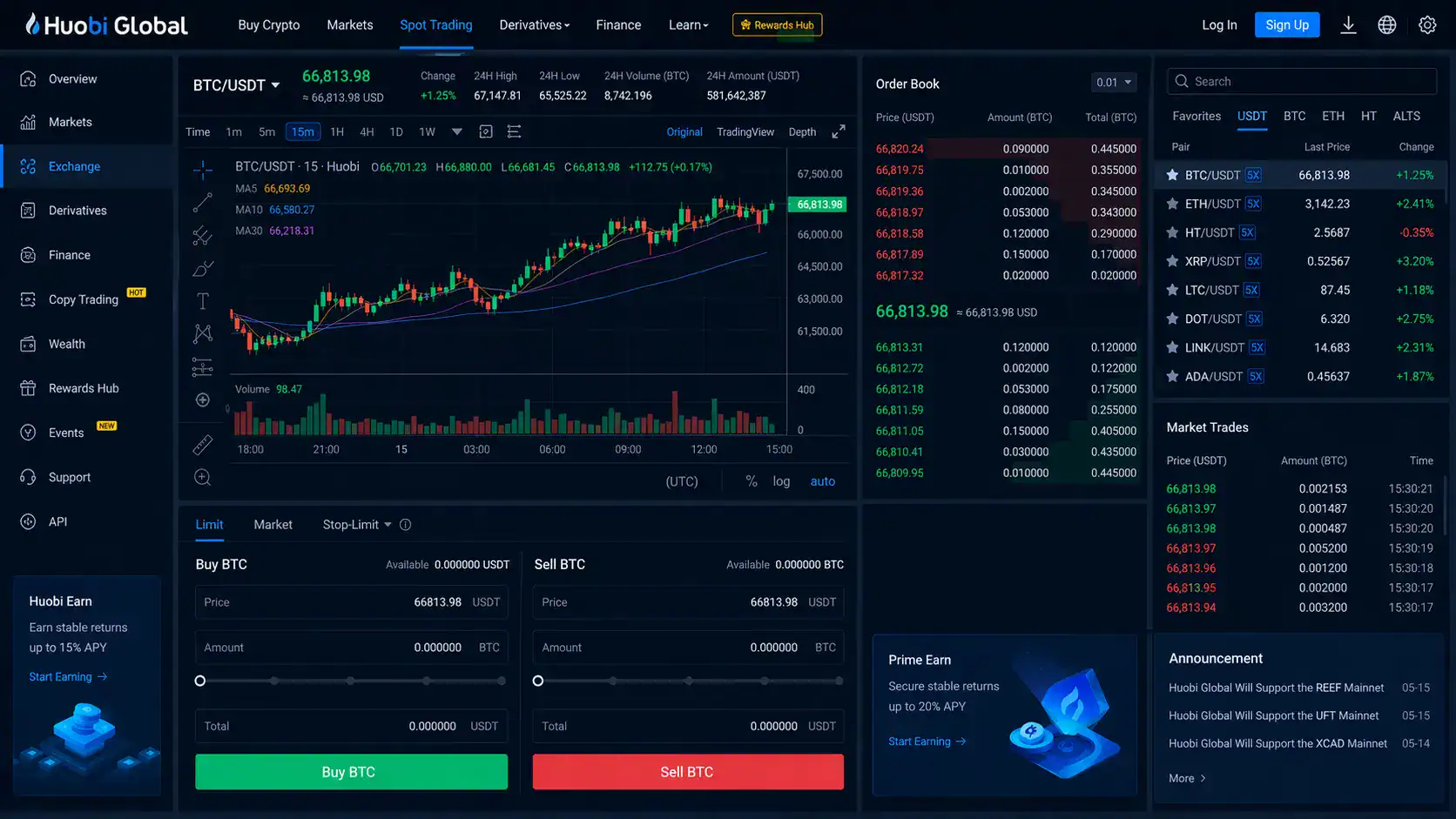Toggle favorite star for LINK/USDT
Screen dimensions: 1456x819
pyautogui.click(x=1172, y=347)
